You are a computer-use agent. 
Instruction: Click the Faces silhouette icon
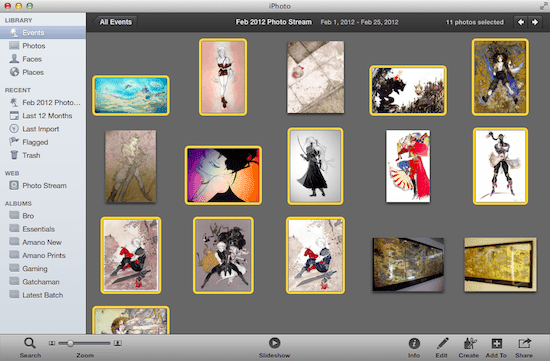coord(14,59)
